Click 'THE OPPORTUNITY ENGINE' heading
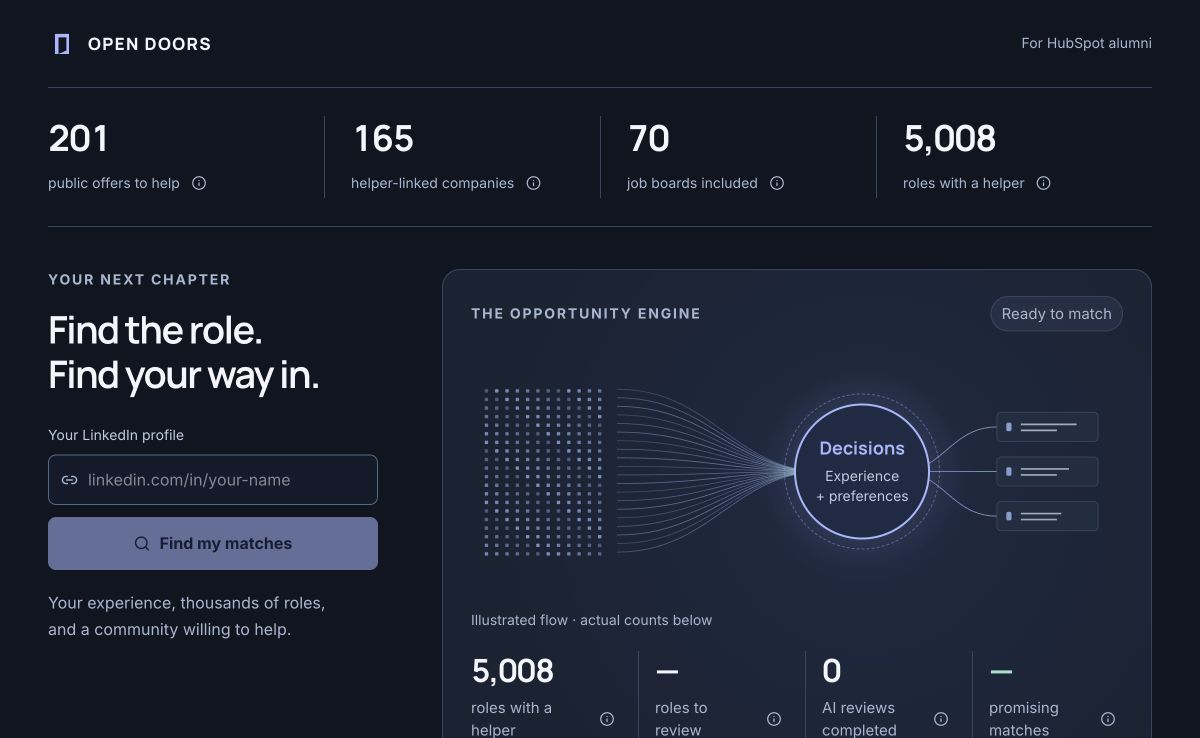The image size is (1200, 738). click(x=586, y=313)
